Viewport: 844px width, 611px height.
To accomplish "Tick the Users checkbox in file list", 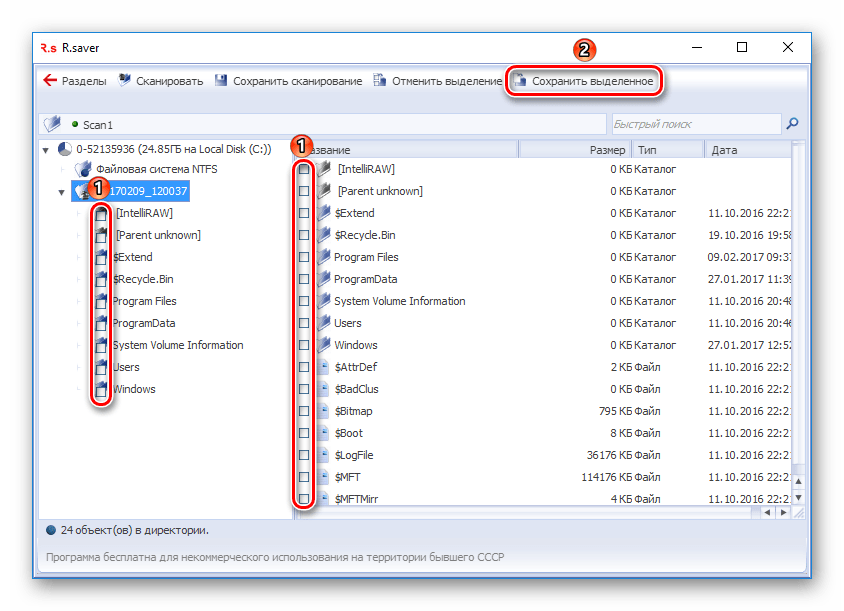I will coord(304,323).
